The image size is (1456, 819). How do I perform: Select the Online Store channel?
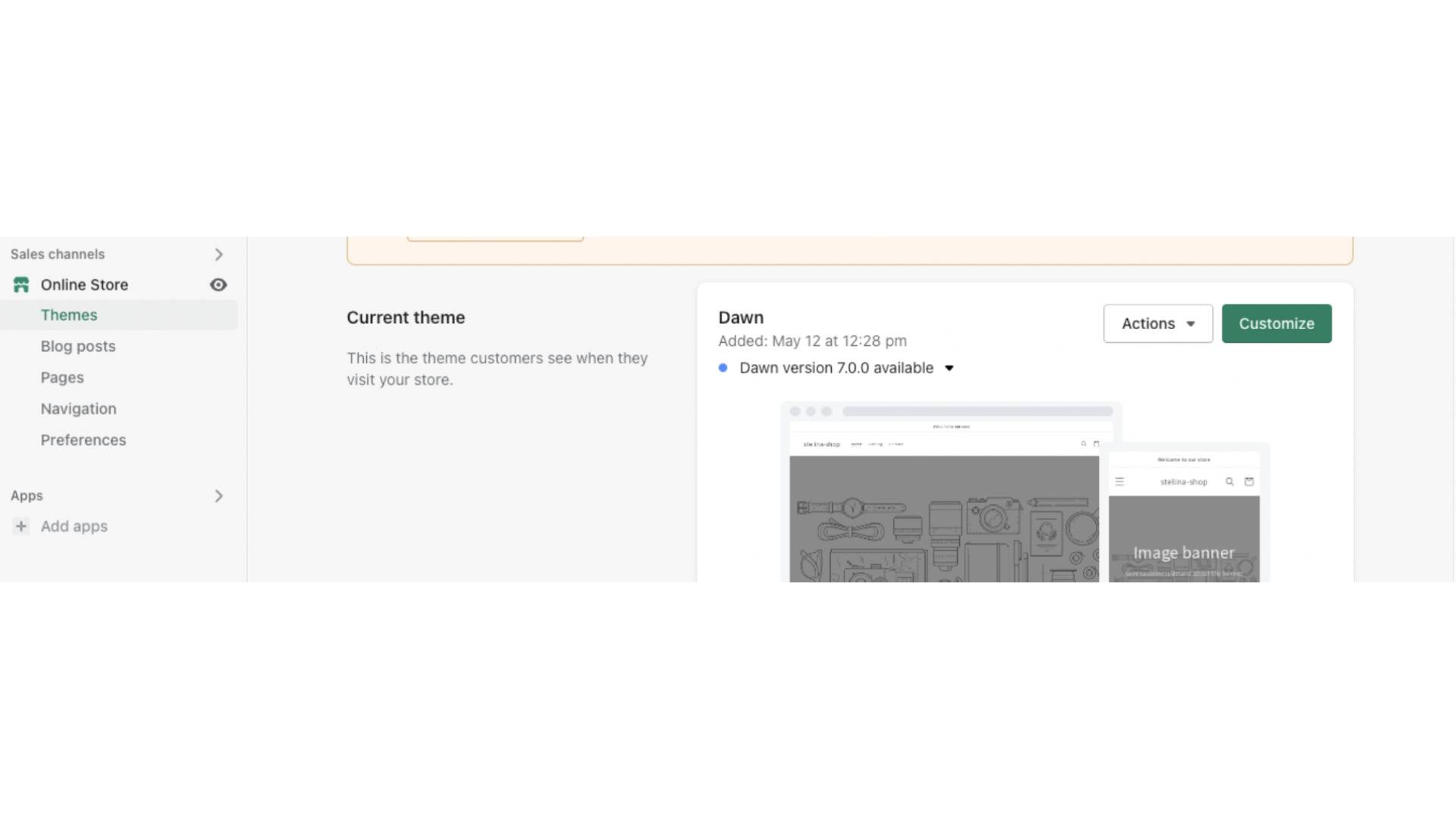pyautogui.click(x=84, y=285)
